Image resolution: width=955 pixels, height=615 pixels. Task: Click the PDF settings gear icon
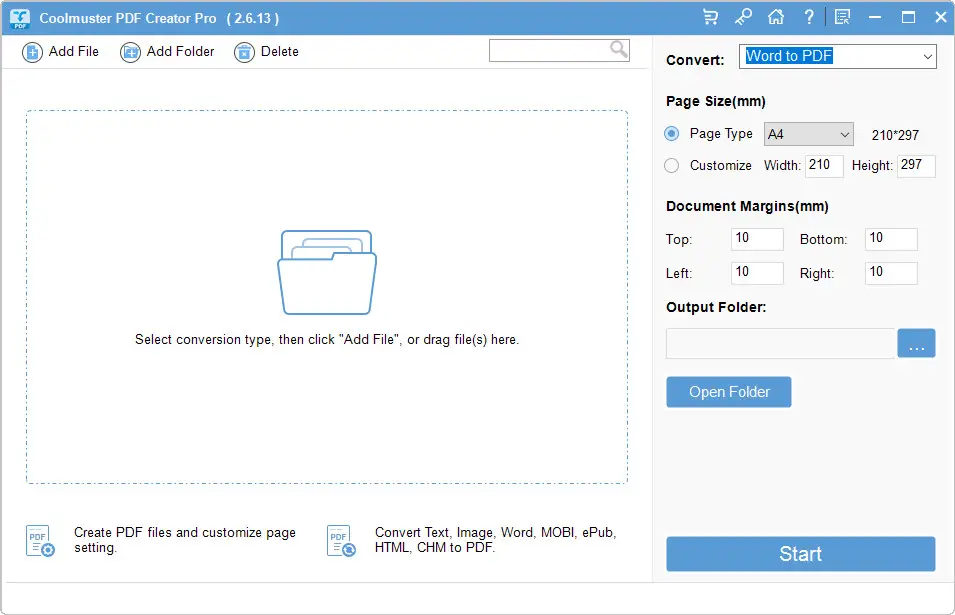coord(40,541)
